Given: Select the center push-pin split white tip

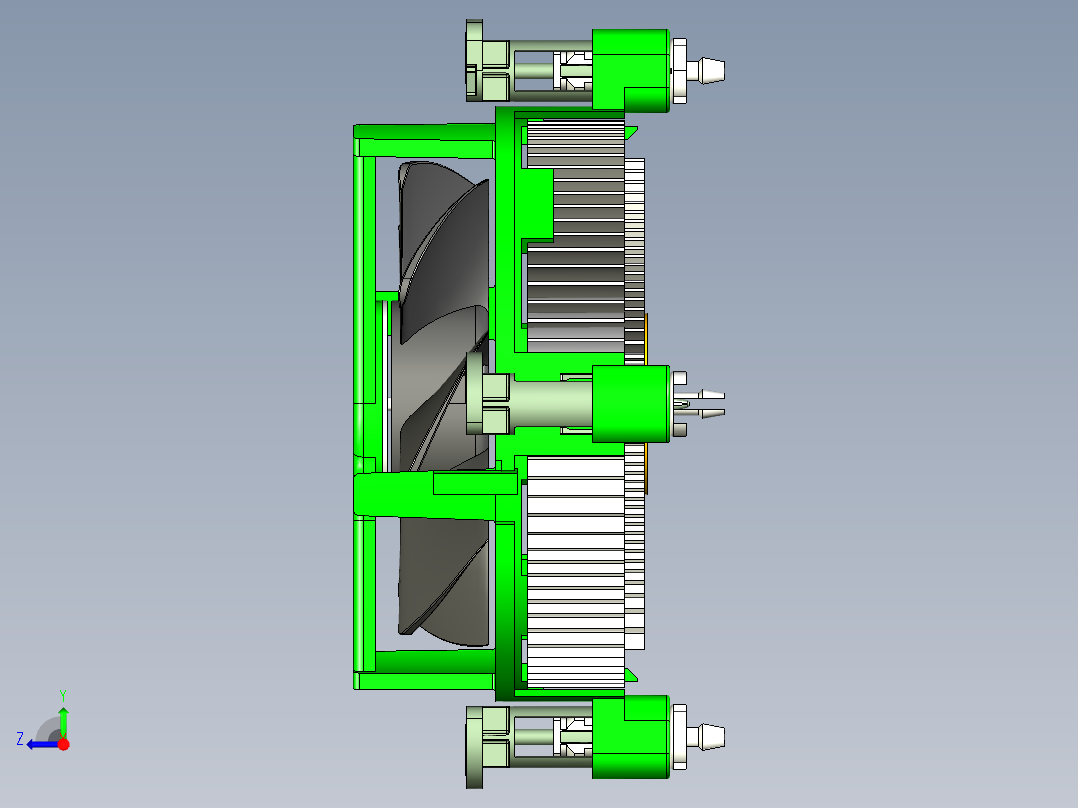Looking at the screenshot, I should coord(701,404).
